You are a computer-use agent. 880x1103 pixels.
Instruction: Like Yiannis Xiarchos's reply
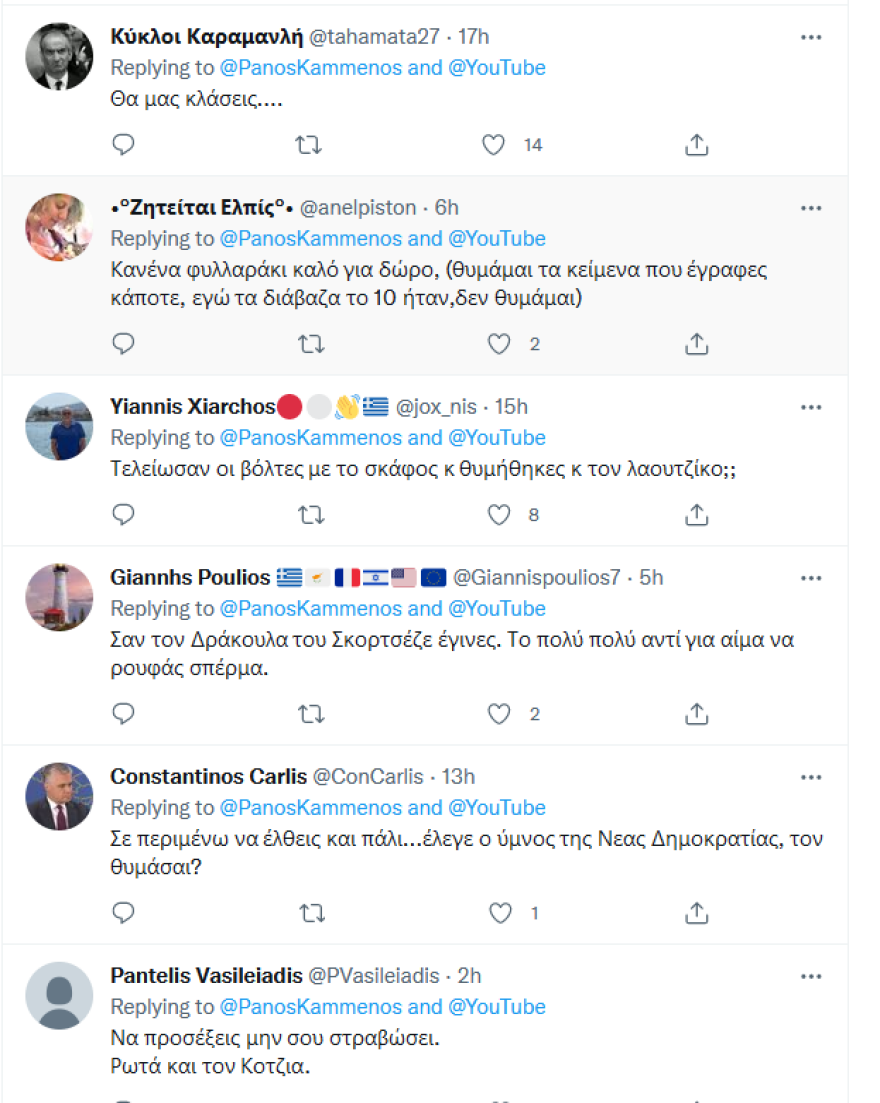(x=497, y=514)
